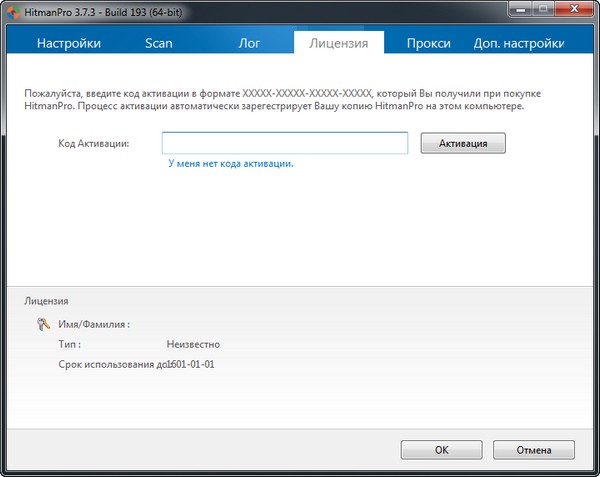Screen dimensions: 600x477
Task: Cancel using the Отмена button
Action: click(534, 449)
